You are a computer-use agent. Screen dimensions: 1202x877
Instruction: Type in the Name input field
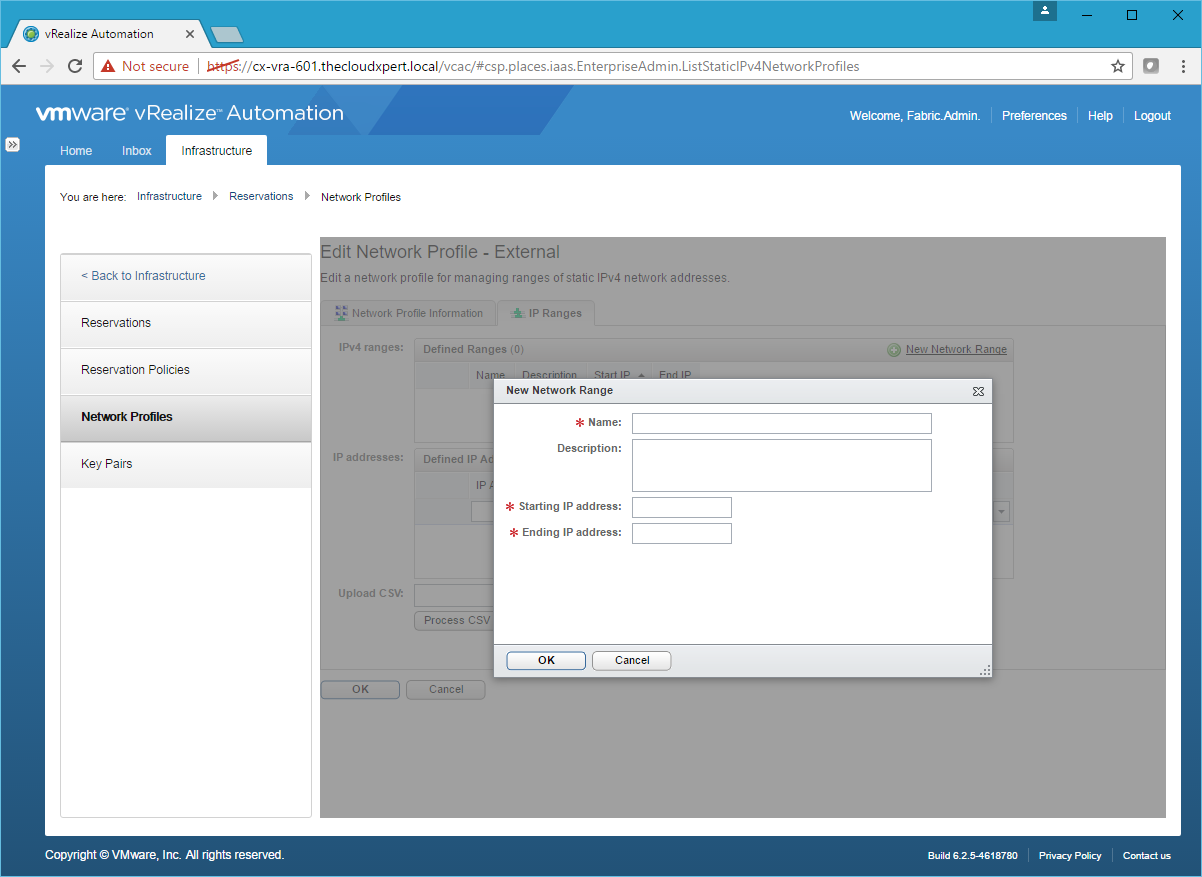[781, 423]
